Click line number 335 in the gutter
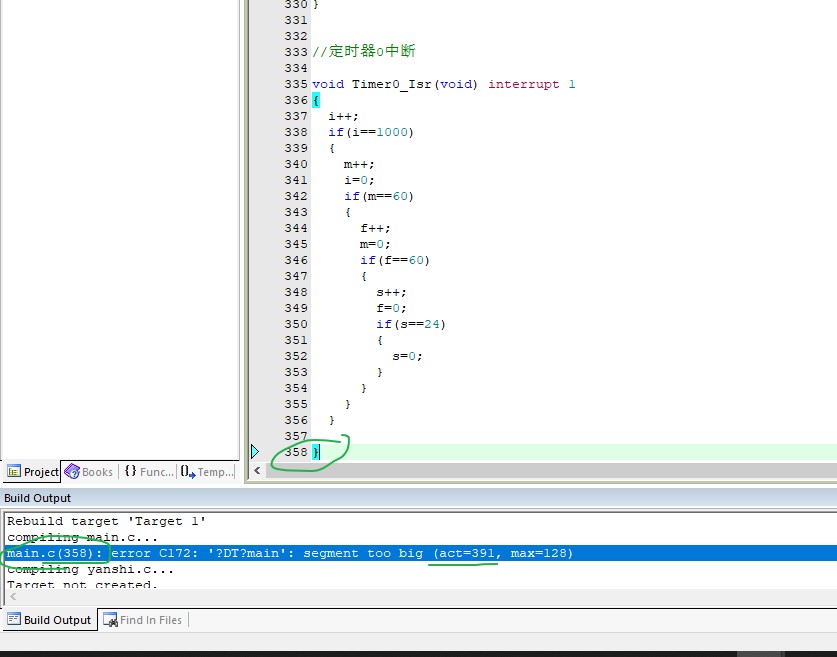 296,84
